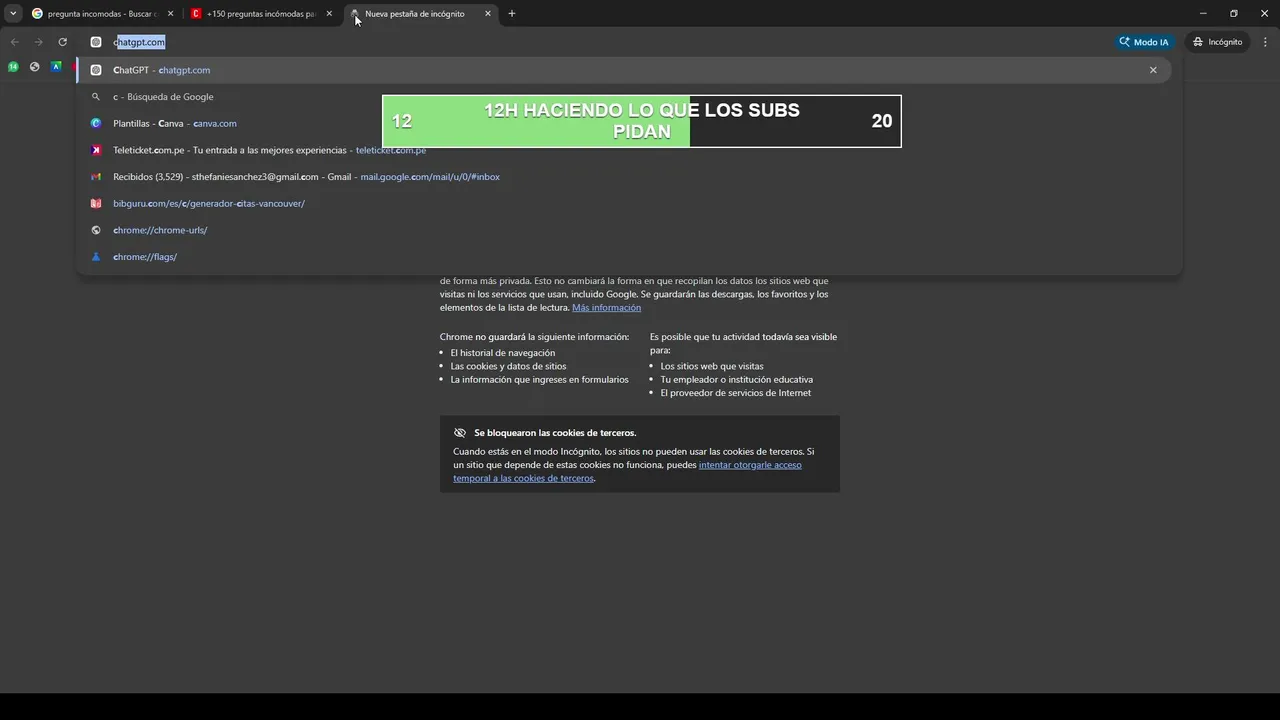The width and height of the screenshot is (1280, 720).
Task: Select the 'ChatGPT - chatgpt.com' suggestion
Action: 624,70
